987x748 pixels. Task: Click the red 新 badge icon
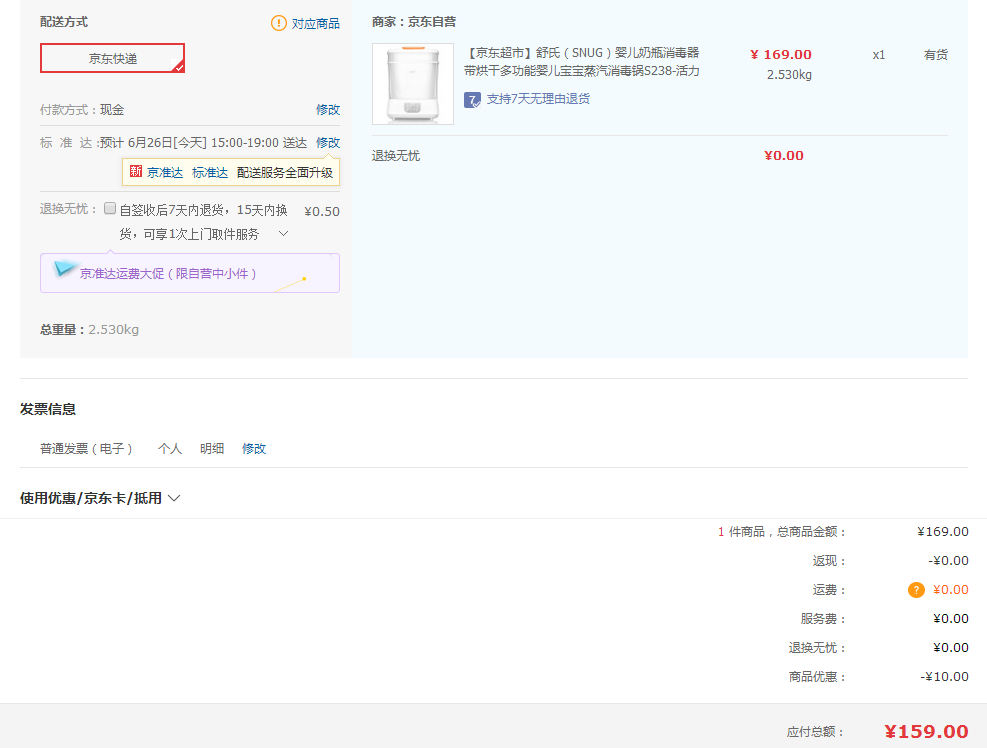click(x=136, y=171)
